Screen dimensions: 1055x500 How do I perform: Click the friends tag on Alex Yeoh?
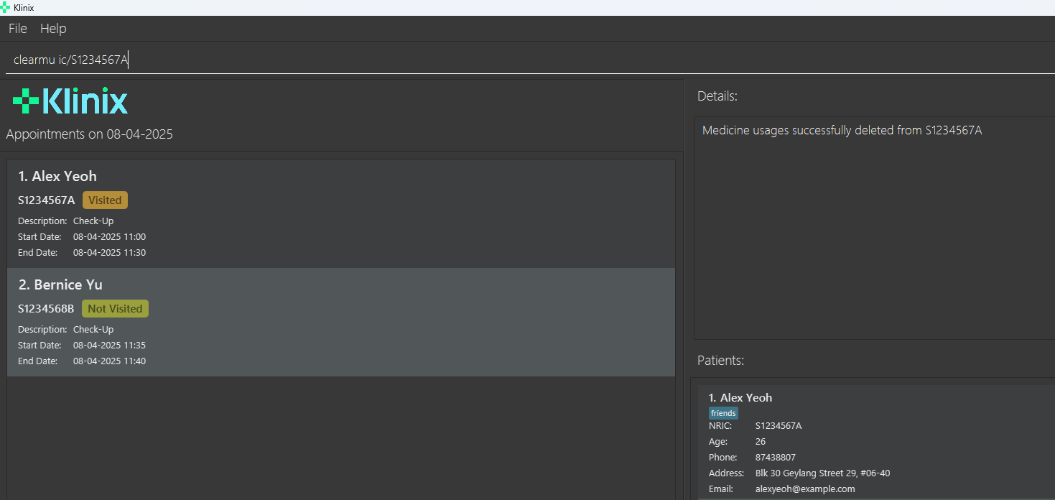pos(723,413)
